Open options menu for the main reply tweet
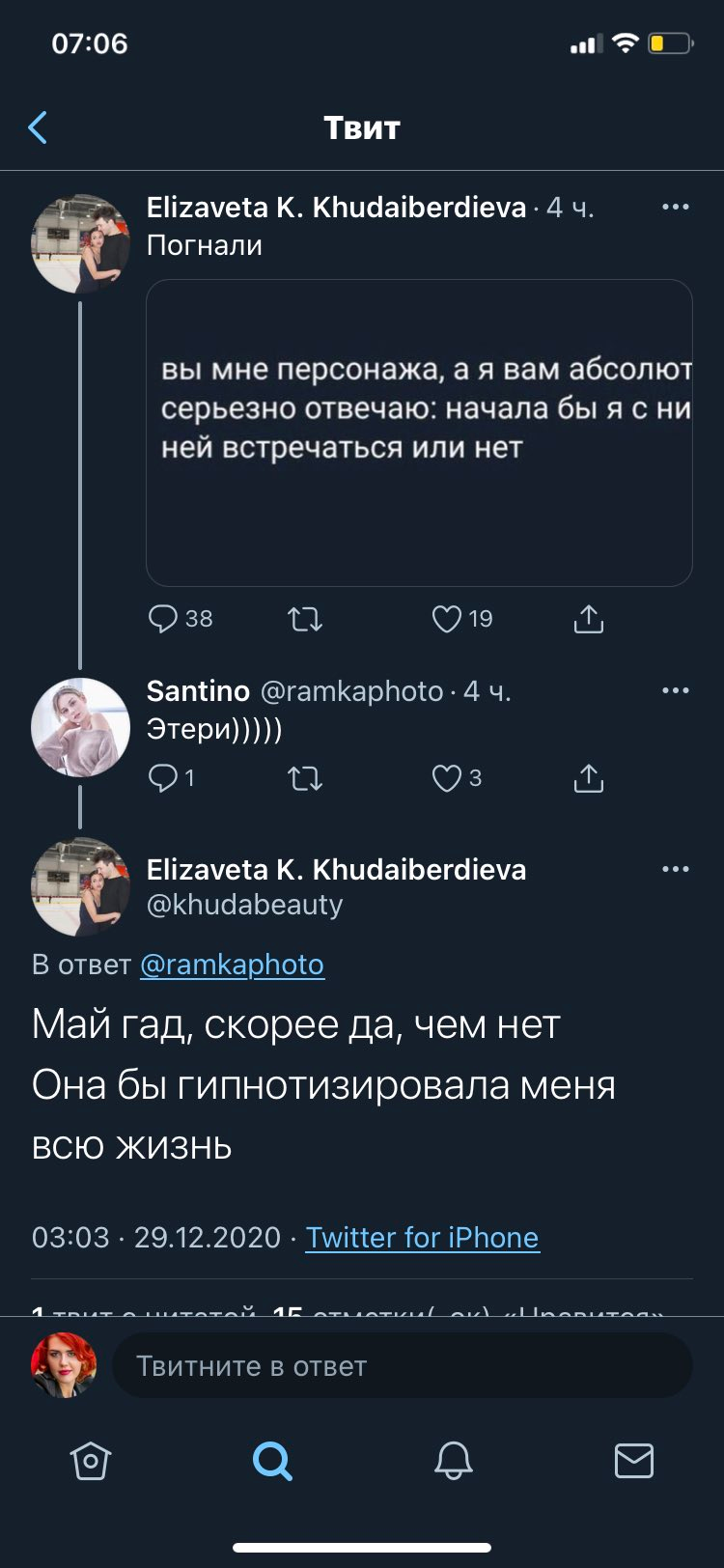This screenshot has width=724, height=1568. pyautogui.click(x=675, y=869)
